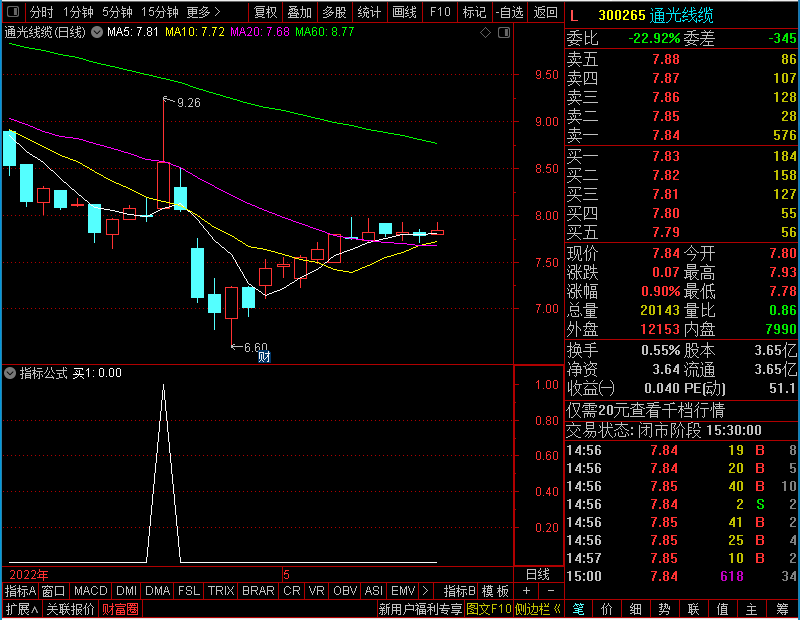Switch to the 指标B tab

click(x=460, y=591)
